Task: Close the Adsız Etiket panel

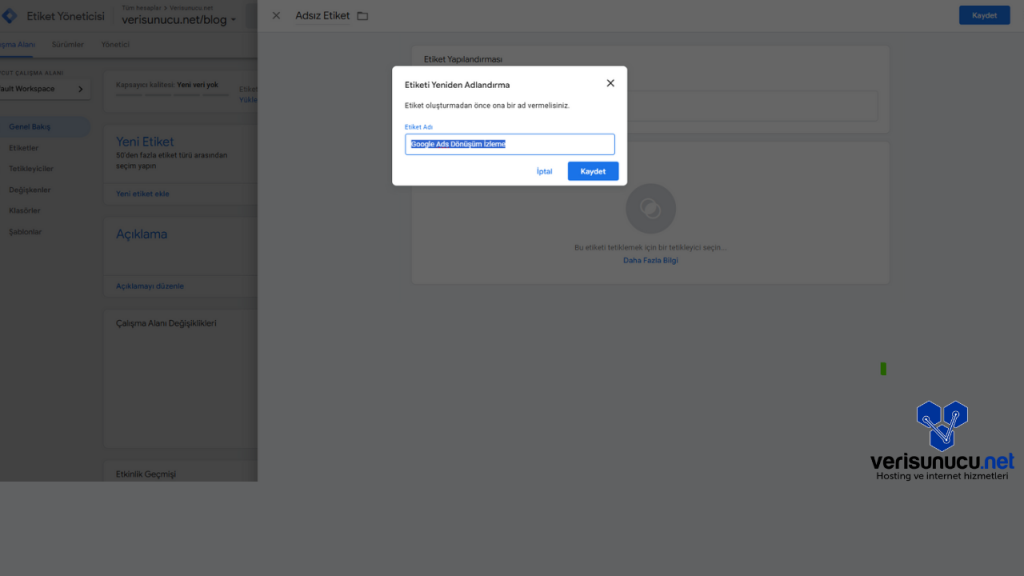Action: coord(276,16)
